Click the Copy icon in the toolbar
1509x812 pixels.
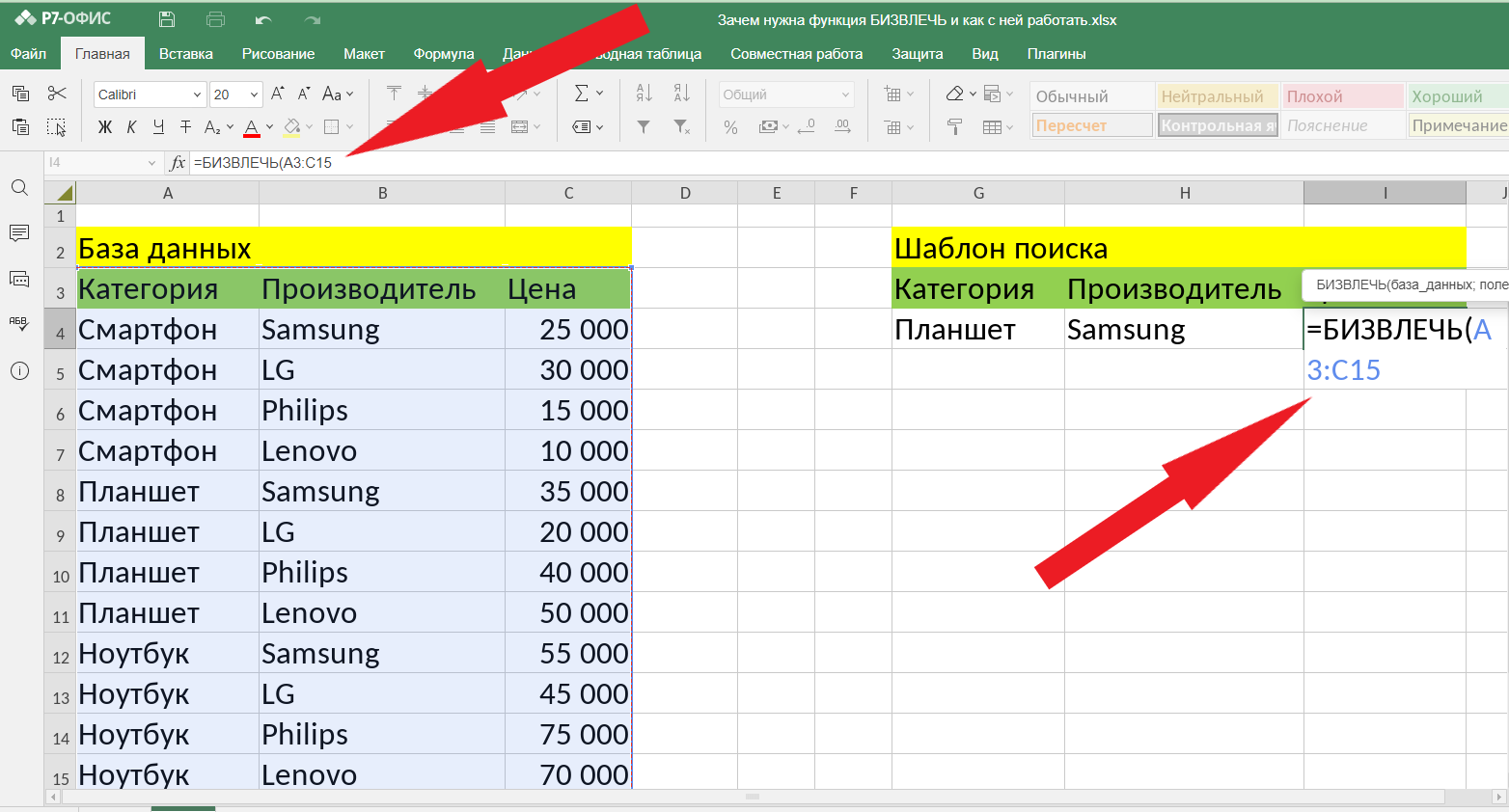pos(20,94)
